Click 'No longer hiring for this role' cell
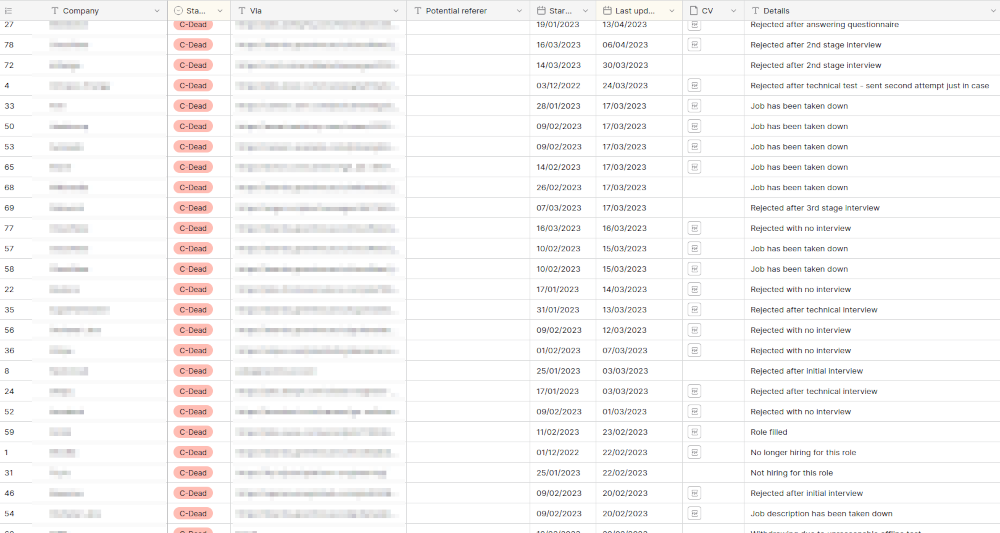 (x=872, y=453)
